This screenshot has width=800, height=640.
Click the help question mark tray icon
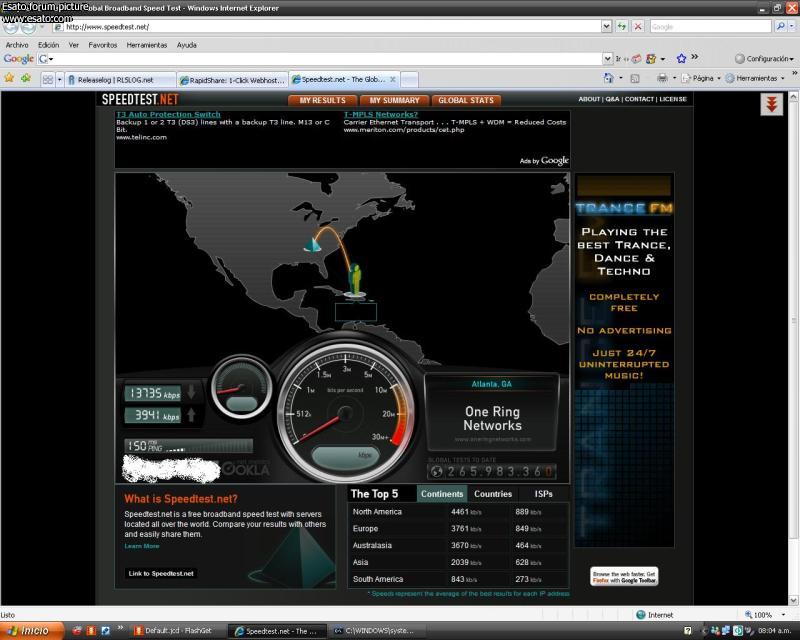coord(688,631)
